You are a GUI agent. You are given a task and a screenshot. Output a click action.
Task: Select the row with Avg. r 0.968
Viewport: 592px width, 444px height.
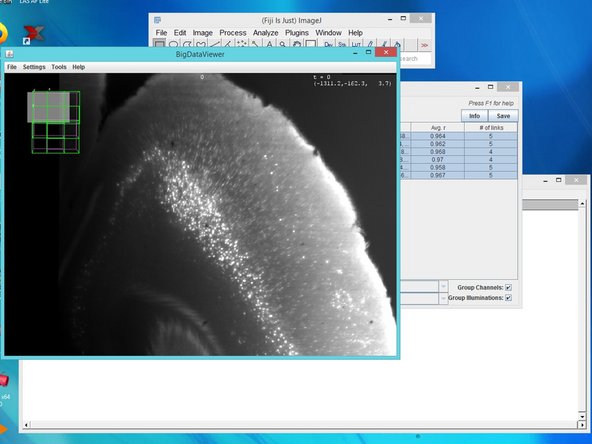(x=459, y=152)
